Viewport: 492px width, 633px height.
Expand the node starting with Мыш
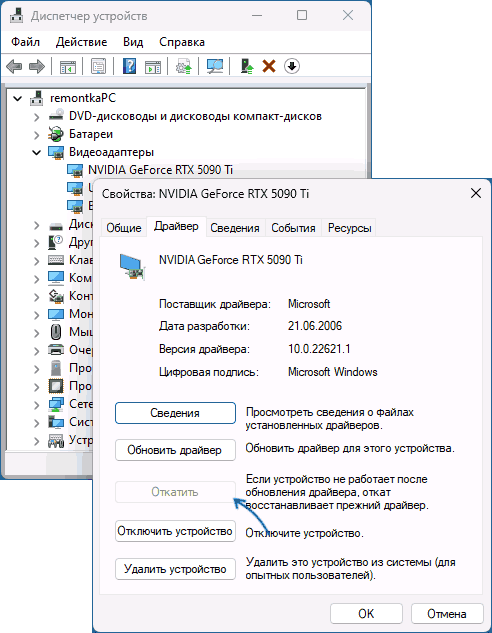(37, 333)
